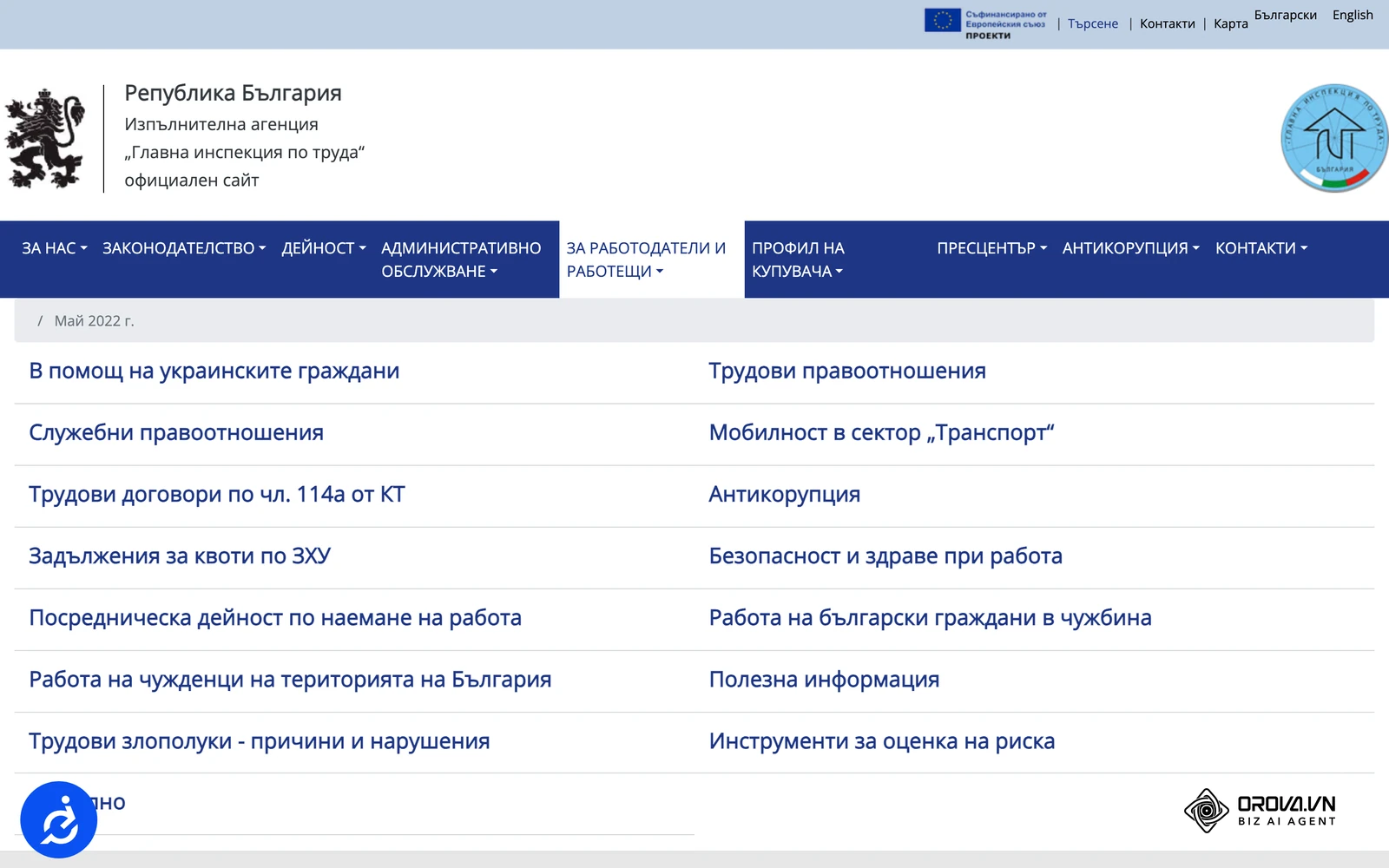The image size is (1389, 868).
Task: Open Безопасност и здраве при работа
Action: (885, 556)
